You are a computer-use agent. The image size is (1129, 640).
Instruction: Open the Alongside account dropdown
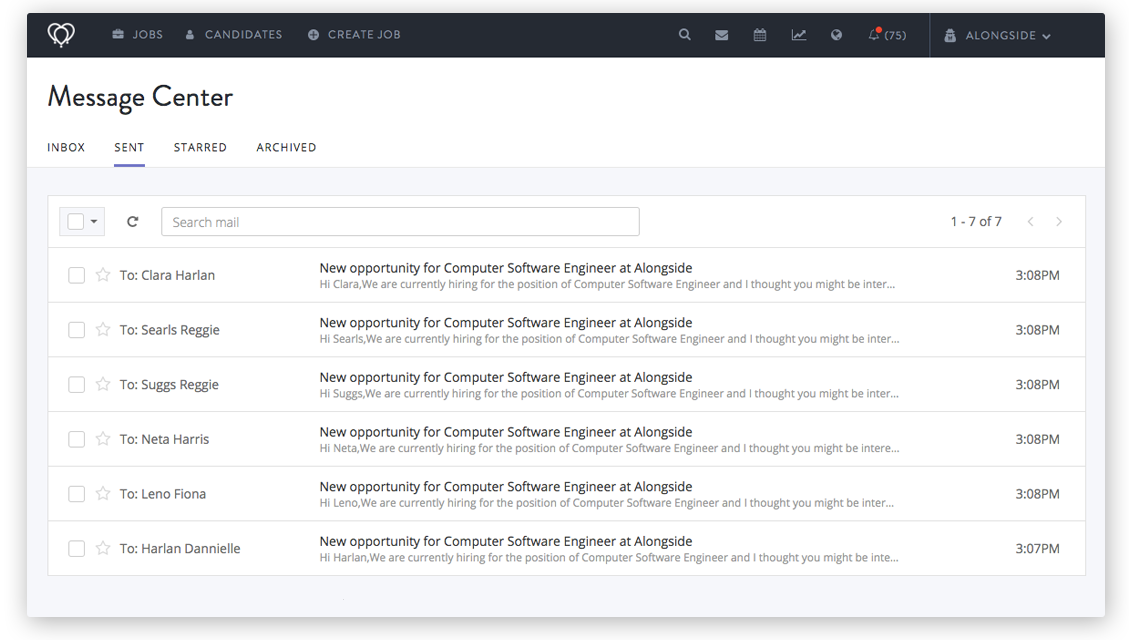click(997, 35)
